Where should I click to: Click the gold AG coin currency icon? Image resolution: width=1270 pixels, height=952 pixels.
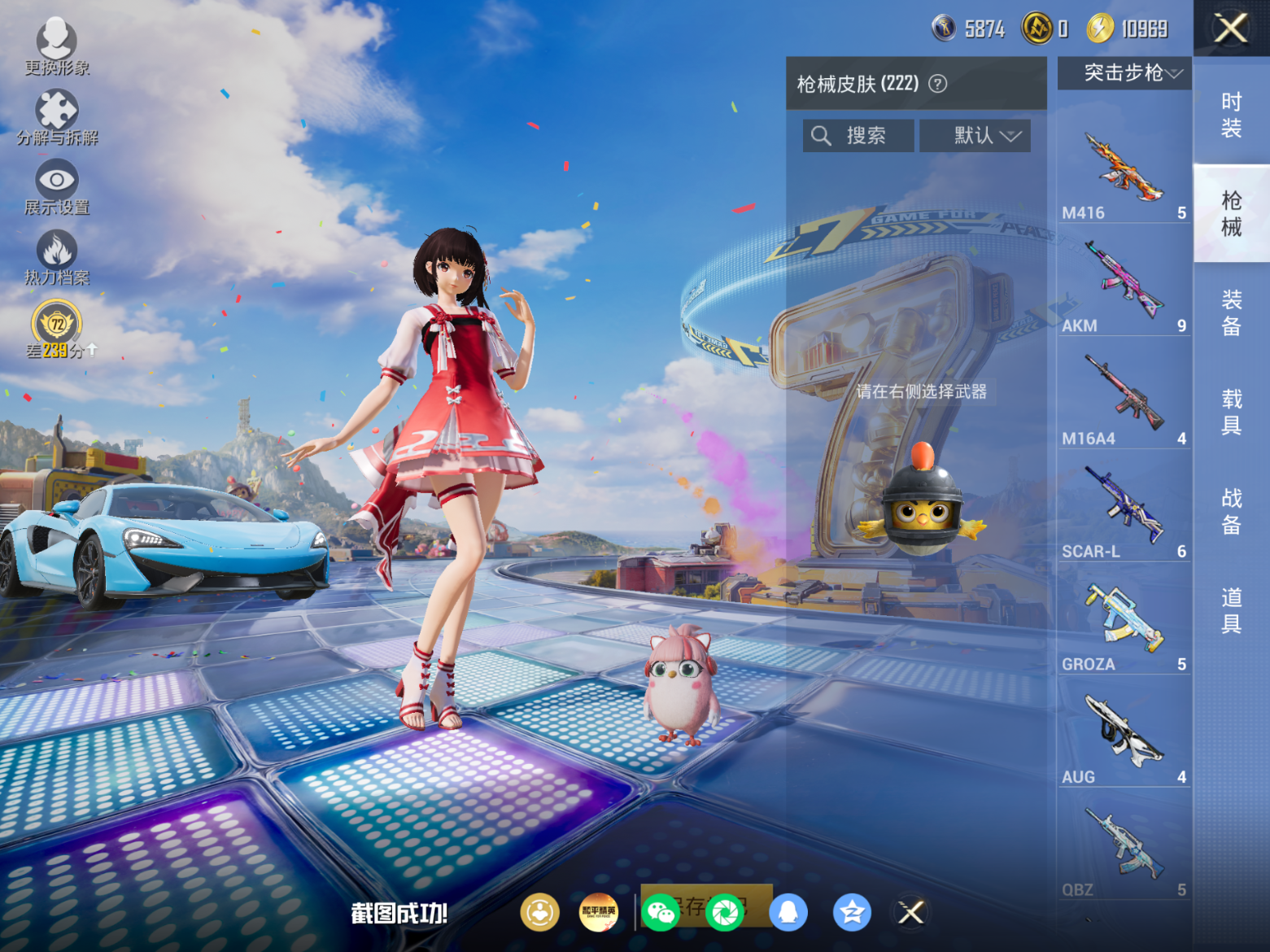point(1037,28)
